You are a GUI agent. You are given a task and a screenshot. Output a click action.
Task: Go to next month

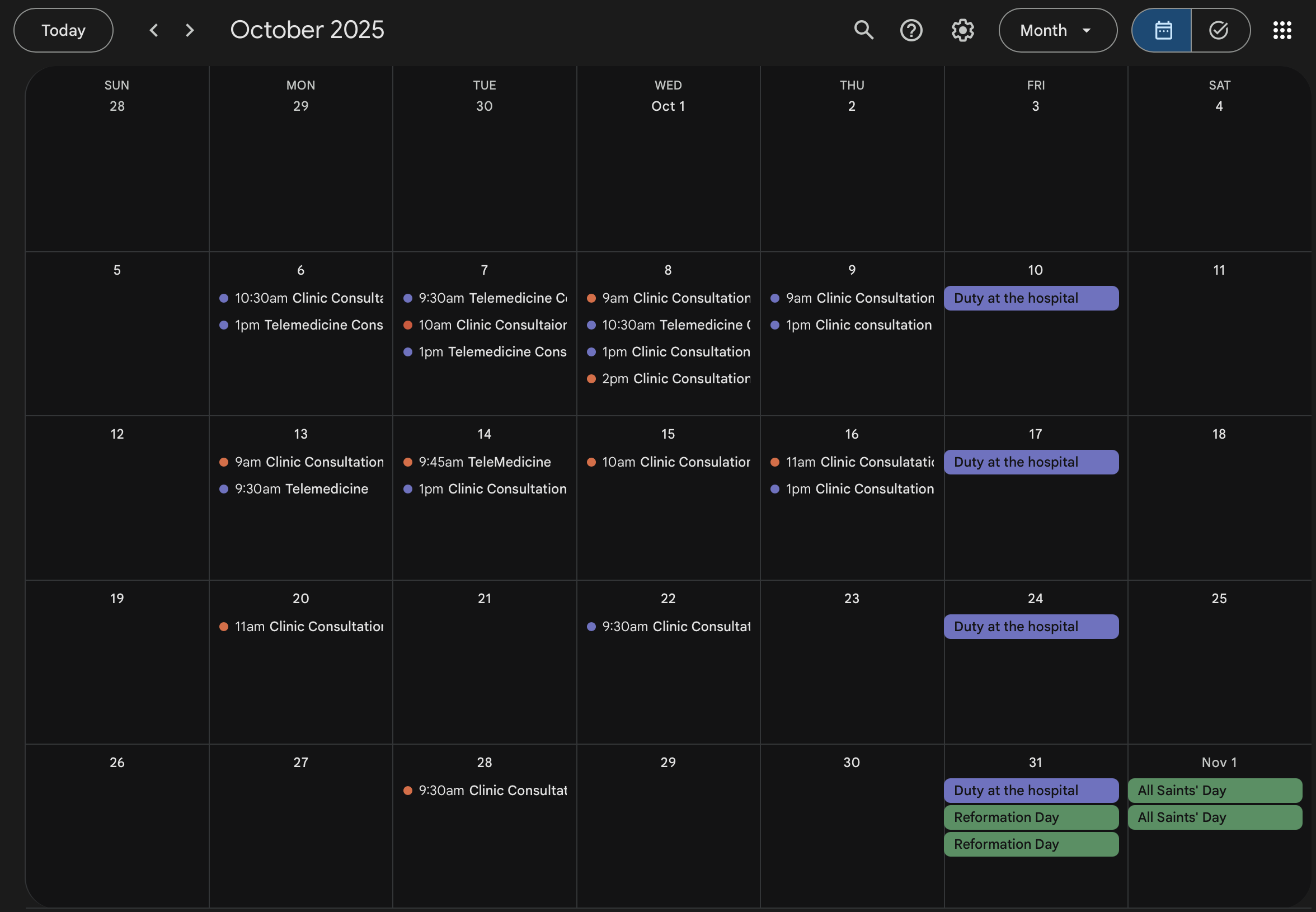(x=190, y=30)
